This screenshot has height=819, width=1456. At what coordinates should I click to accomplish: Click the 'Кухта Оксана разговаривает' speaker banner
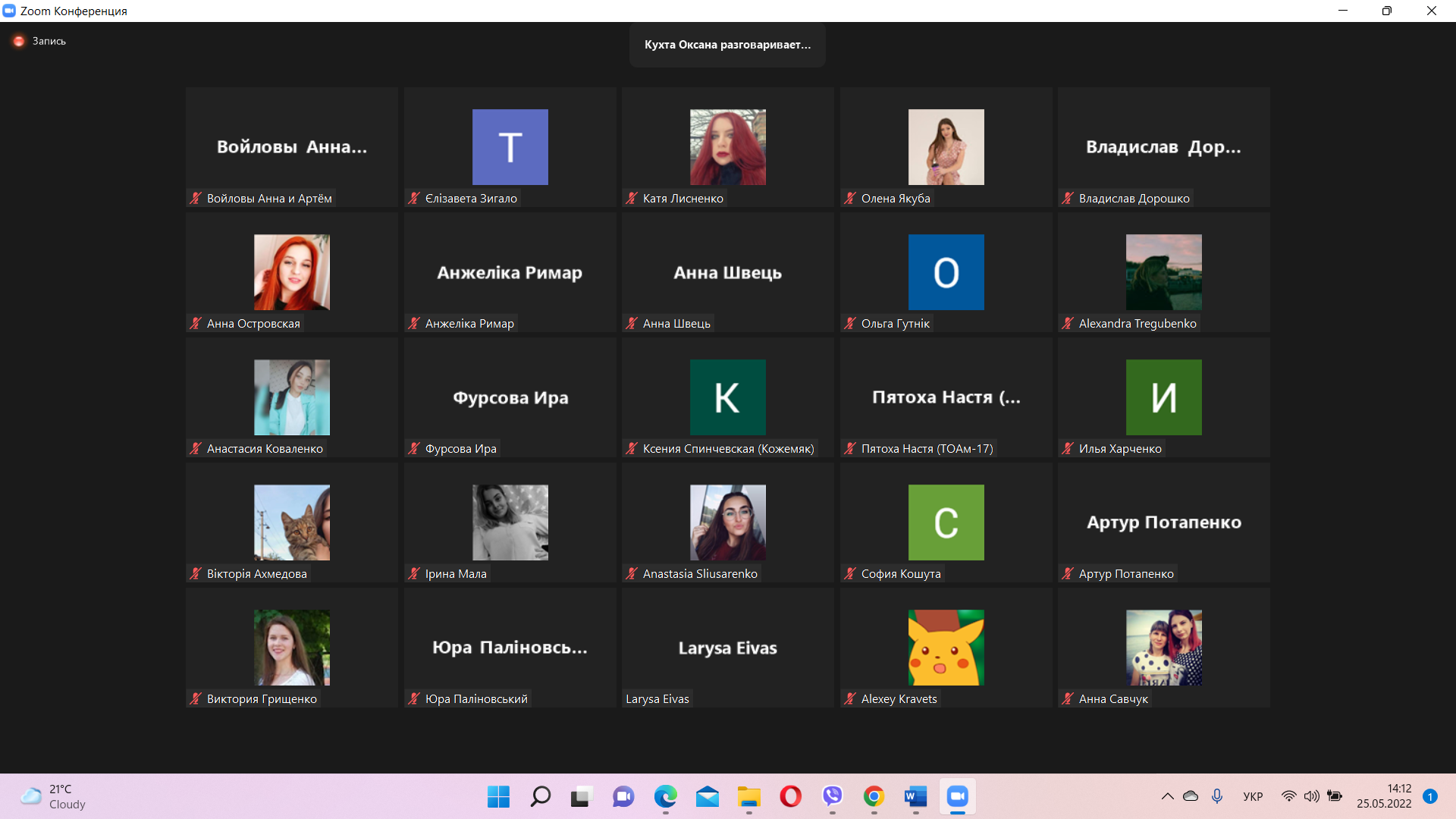click(727, 45)
